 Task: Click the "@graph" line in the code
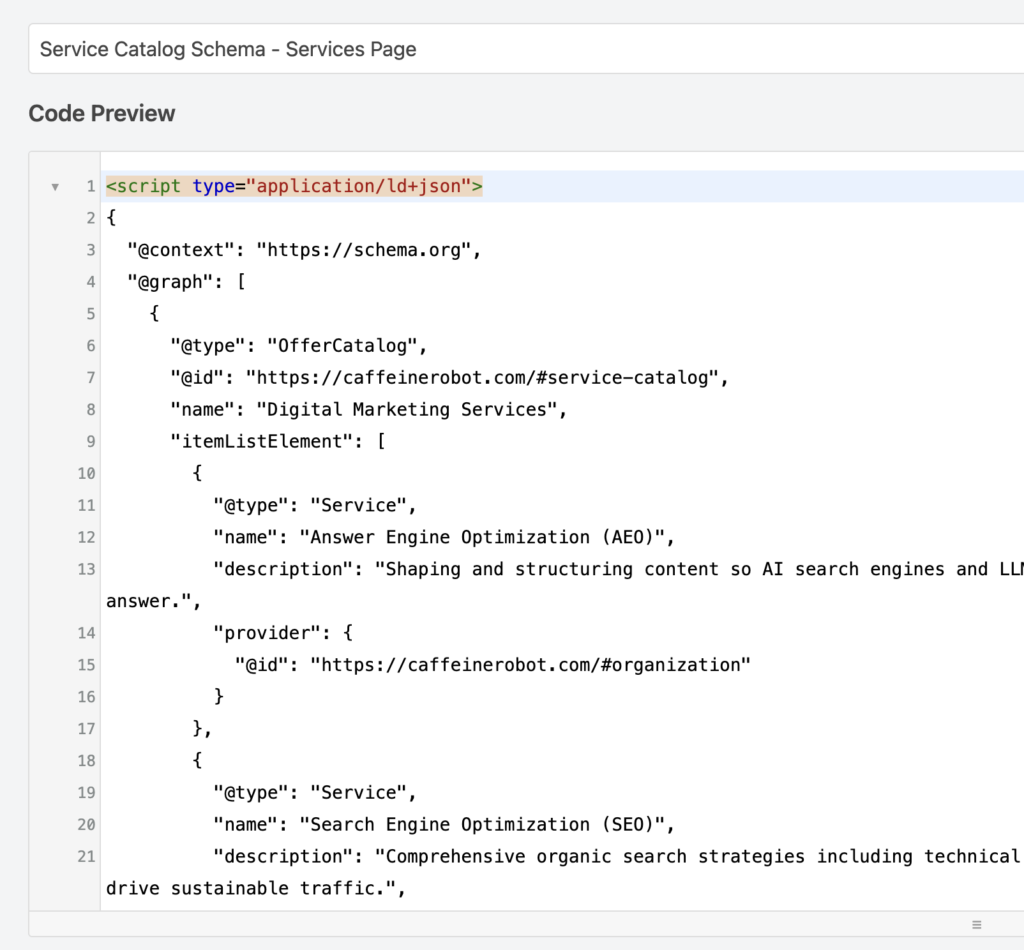coord(186,282)
